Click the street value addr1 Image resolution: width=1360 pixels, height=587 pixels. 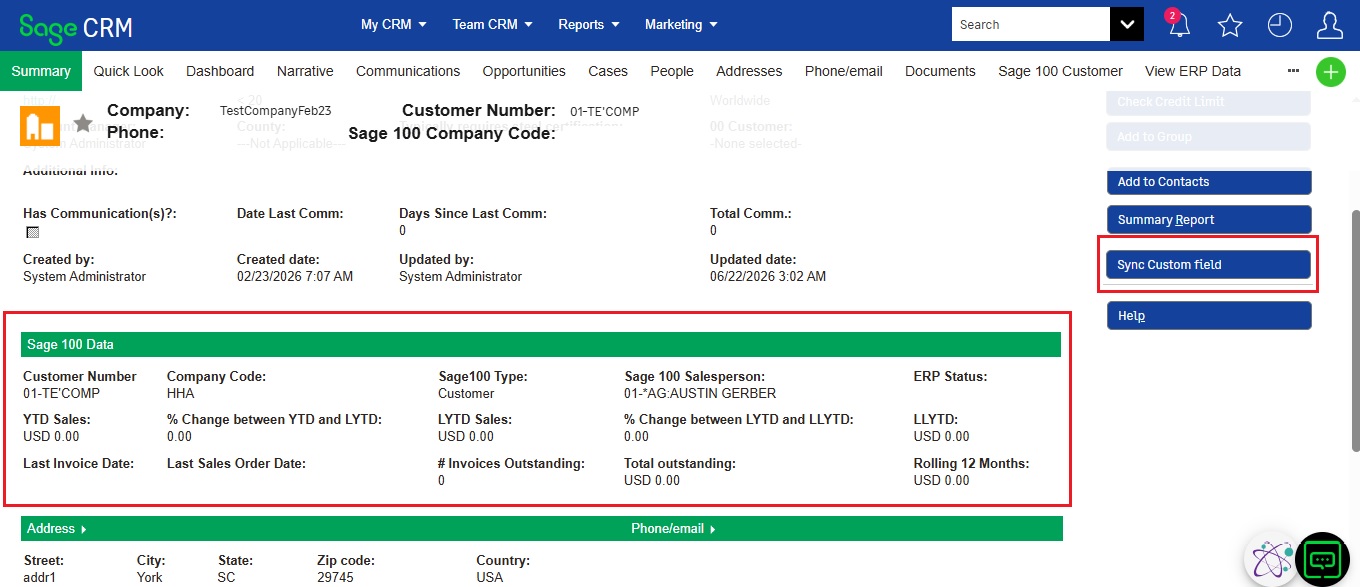40,577
